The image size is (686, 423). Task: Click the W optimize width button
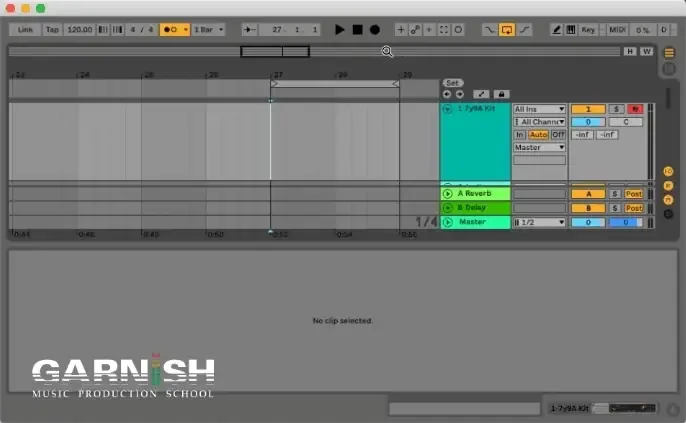(x=646, y=52)
